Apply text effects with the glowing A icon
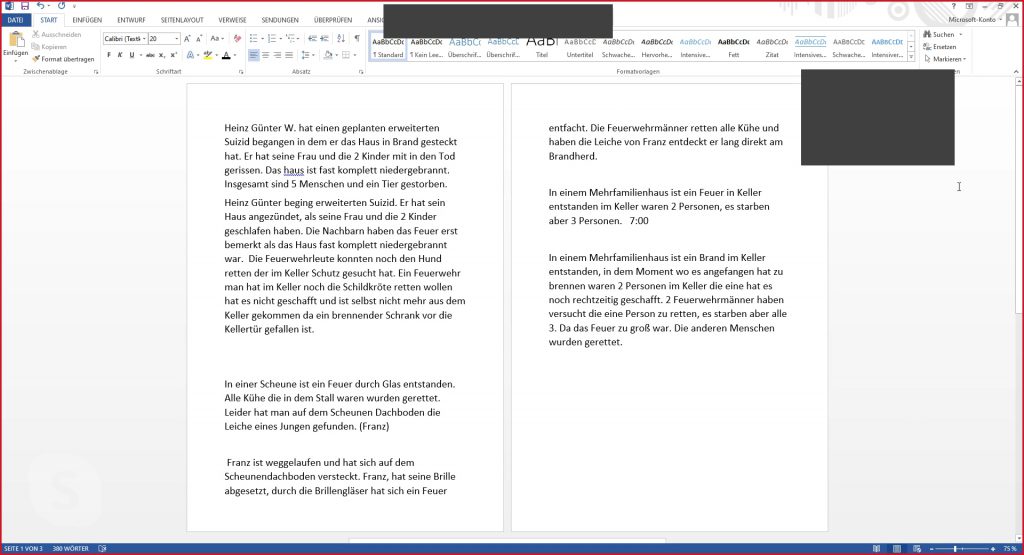This screenshot has height=555, width=1024. pos(190,55)
